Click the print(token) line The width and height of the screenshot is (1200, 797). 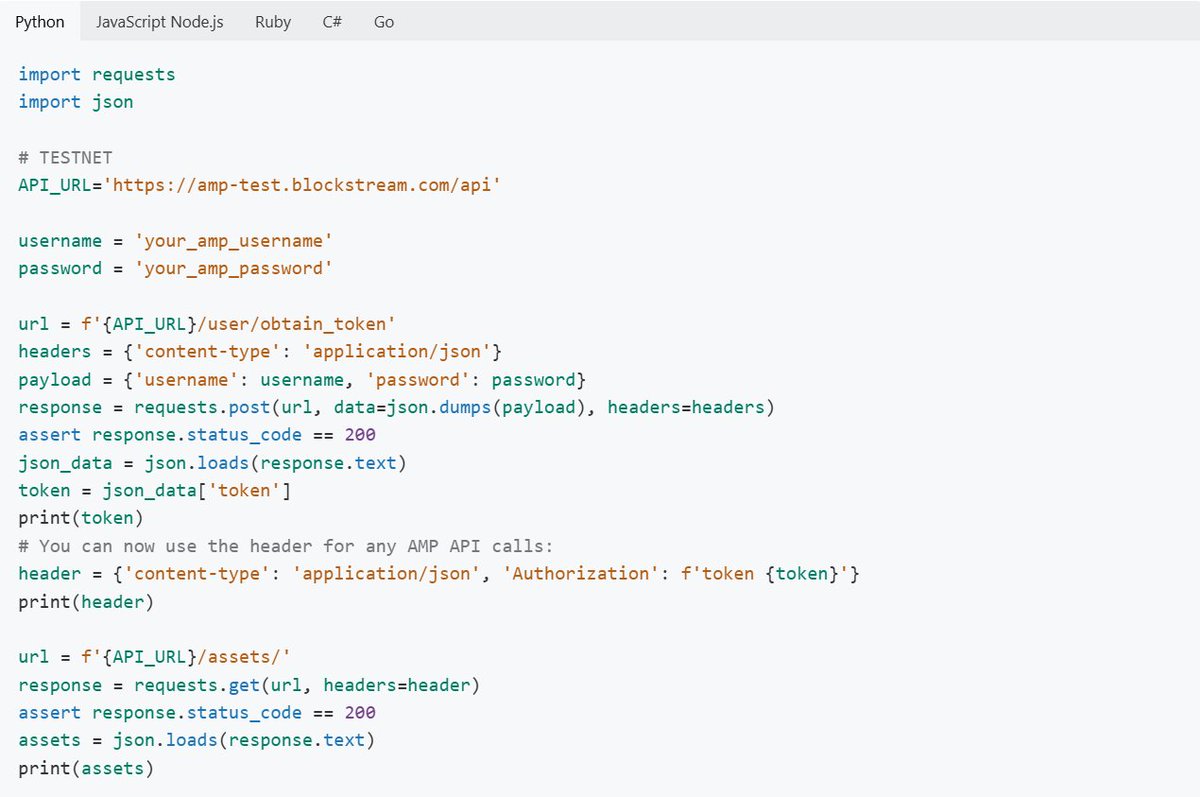(x=81, y=518)
